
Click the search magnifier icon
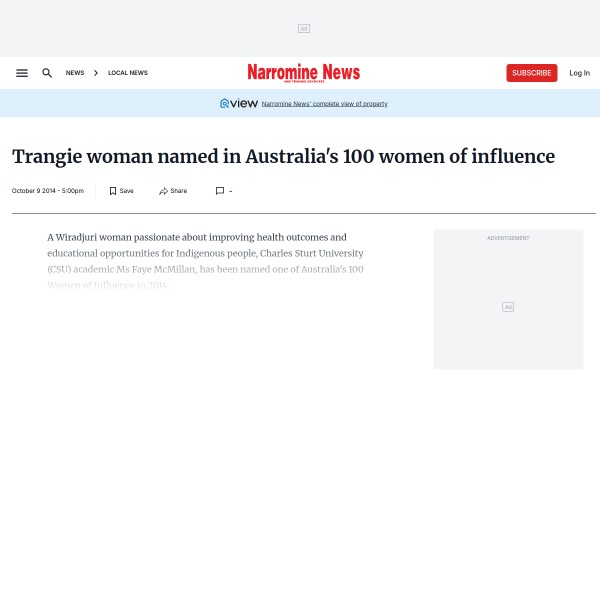tap(47, 73)
